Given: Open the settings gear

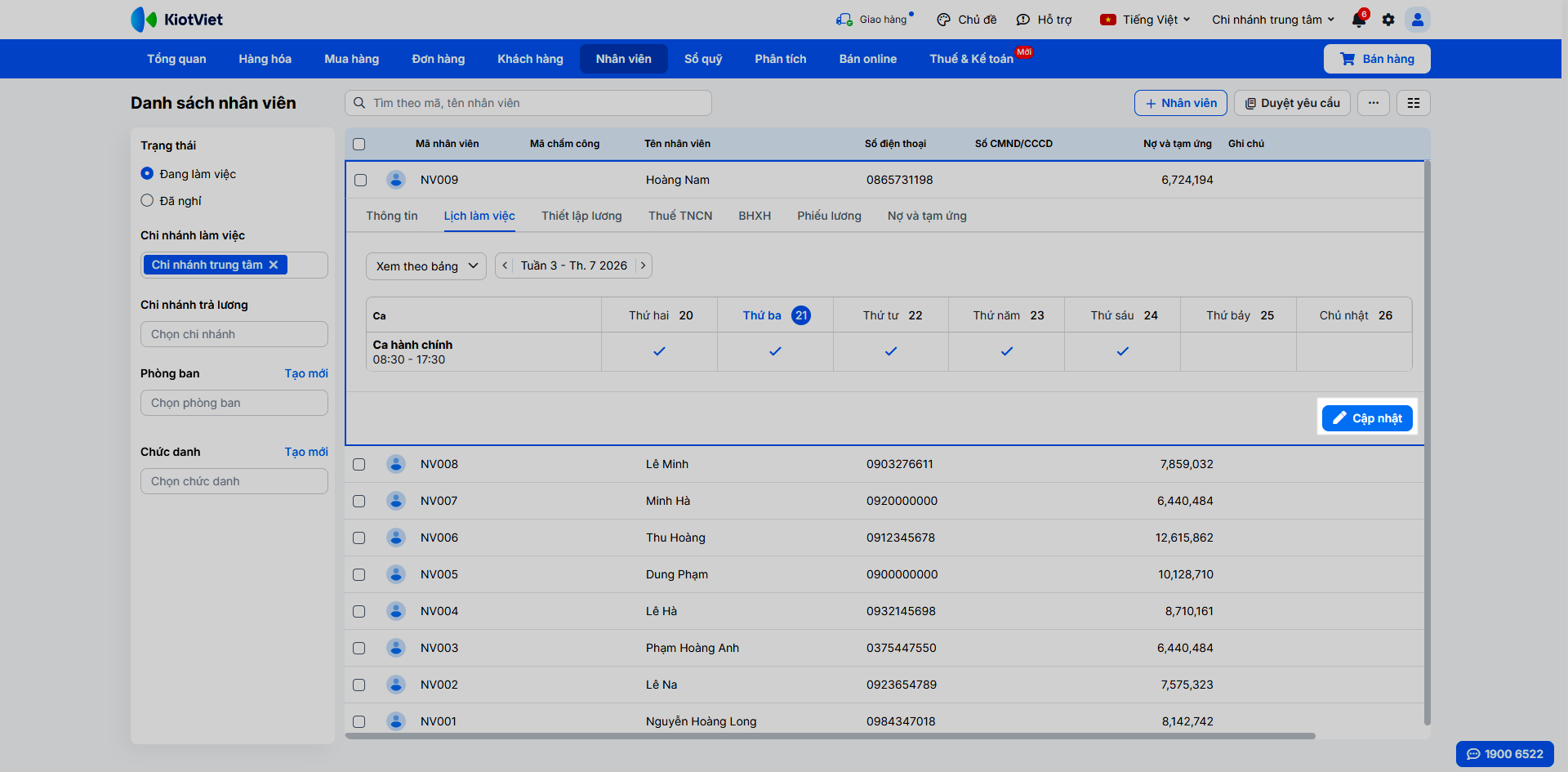Looking at the screenshot, I should (1388, 20).
